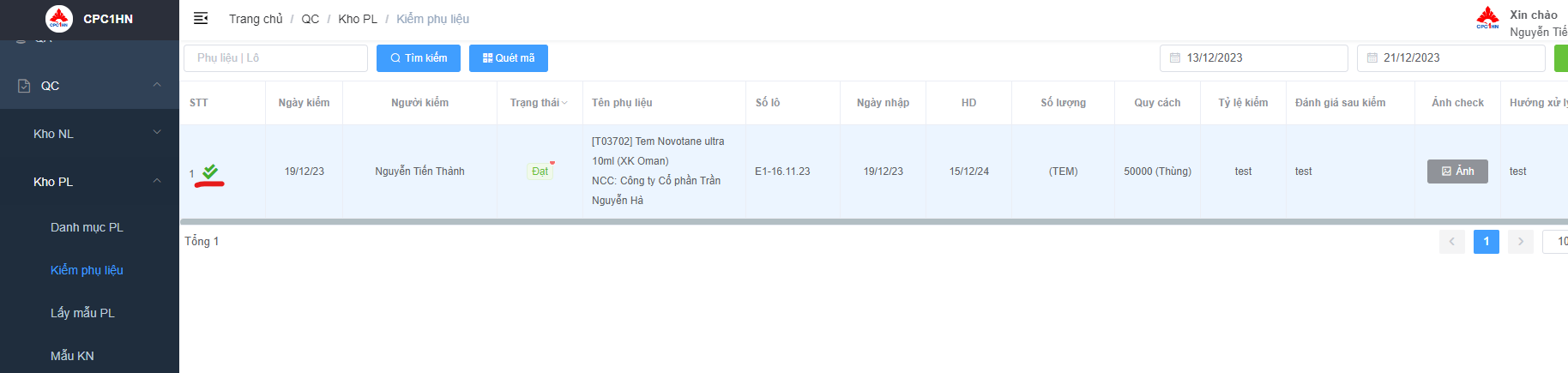The image size is (1568, 373).
Task: Open the Trạng thái column filter dropdown
Action: 564,103
